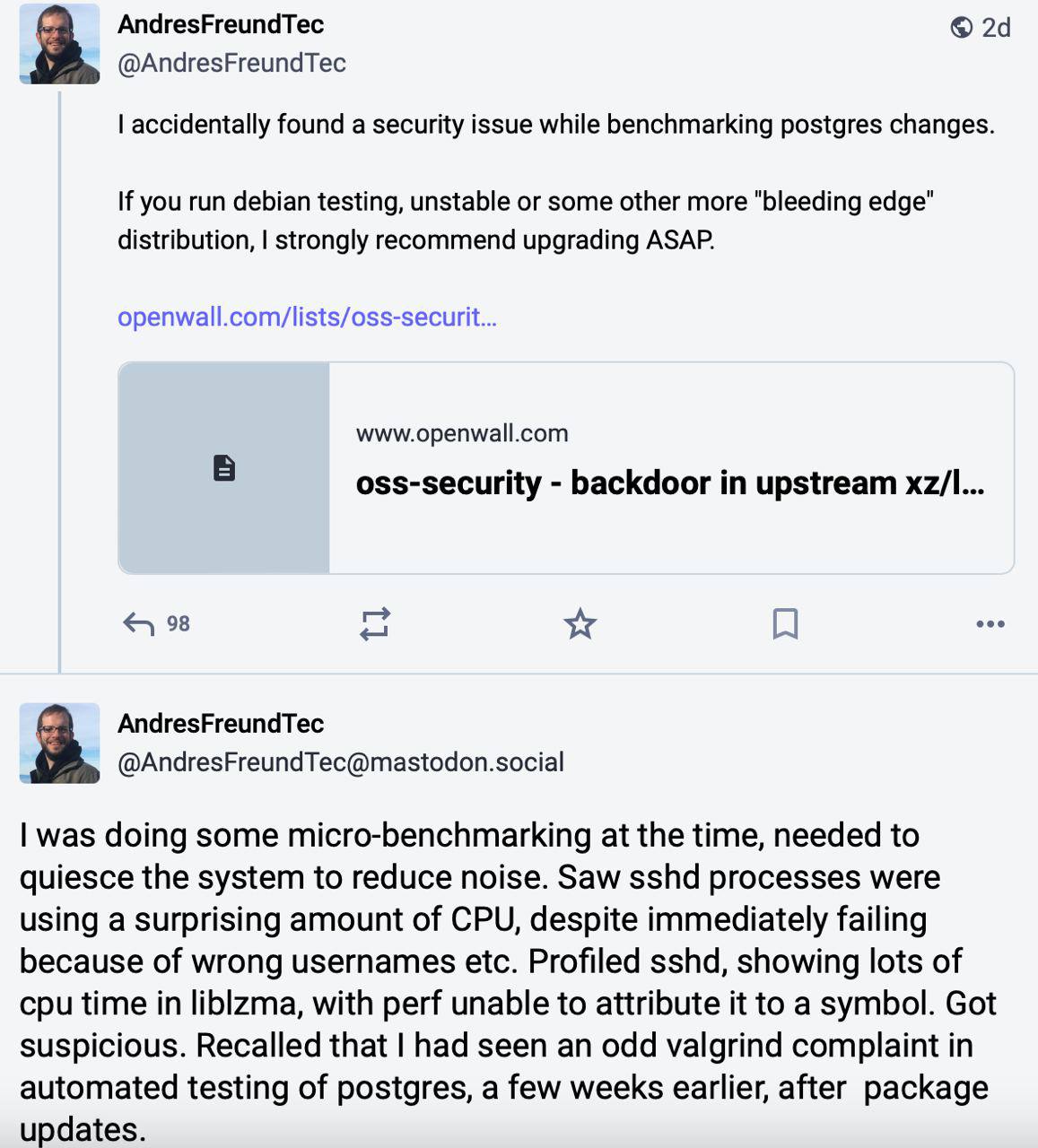The height and width of the screenshot is (1148, 1038).
Task: Click the AndresFreundTec name in second post
Action: click(x=221, y=723)
